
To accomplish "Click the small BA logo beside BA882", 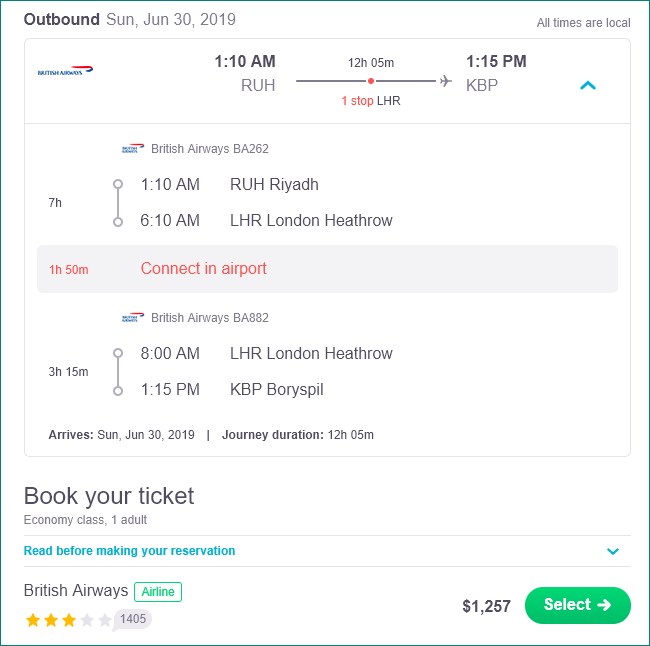I will pos(133,318).
